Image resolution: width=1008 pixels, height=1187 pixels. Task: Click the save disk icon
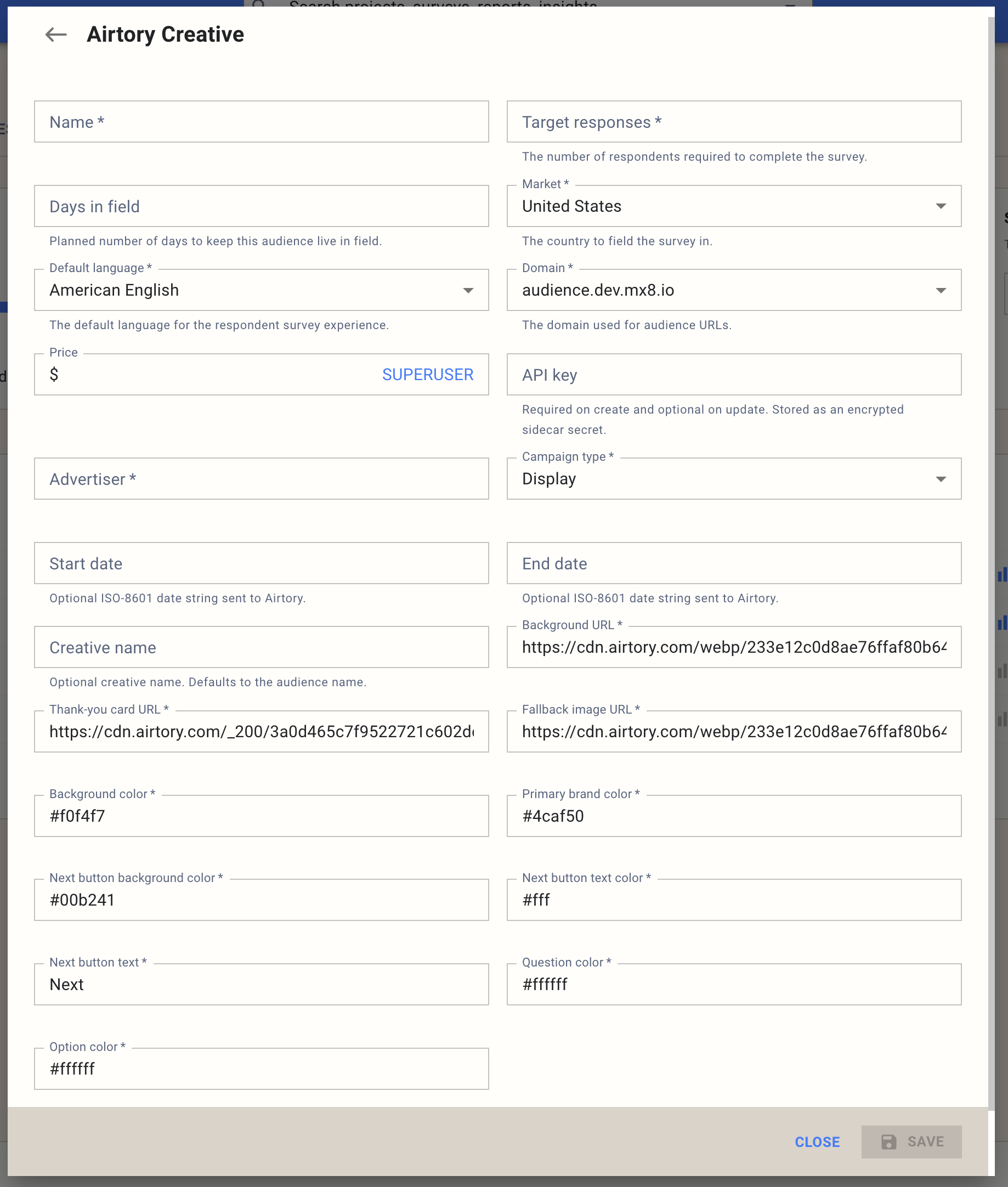(x=888, y=1141)
